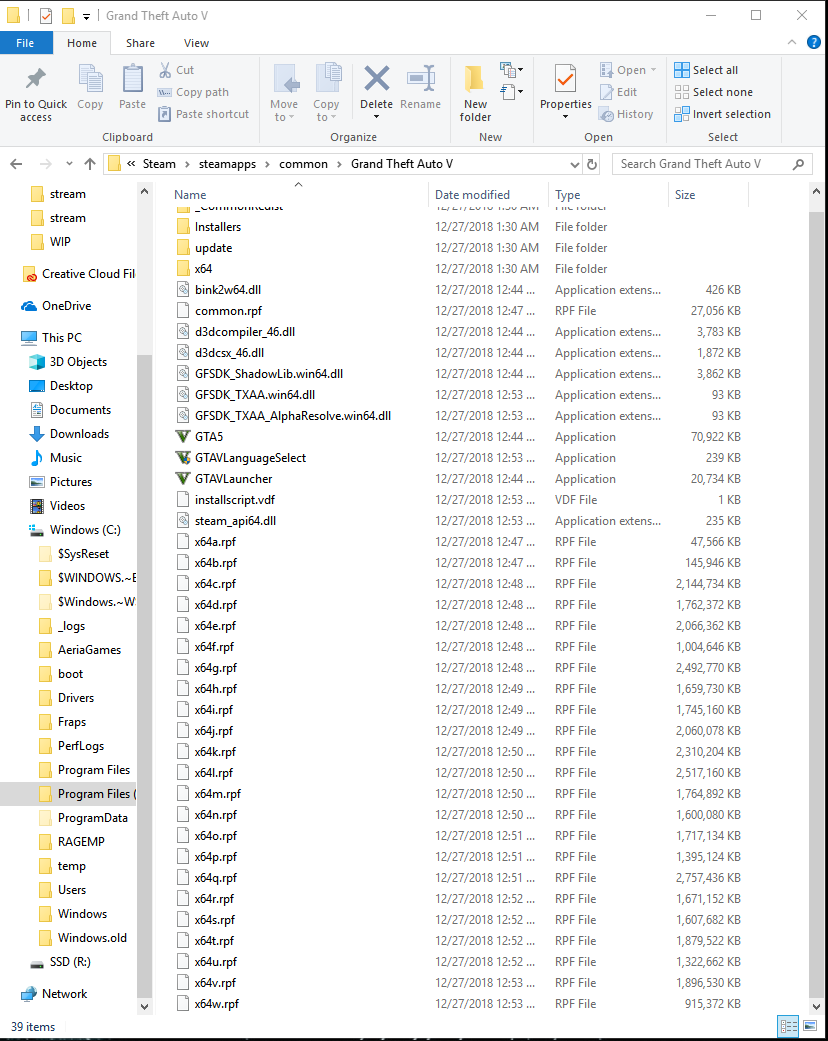
Task: Click the Search Grand Theft Auto V box
Action: (x=712, y=164)
